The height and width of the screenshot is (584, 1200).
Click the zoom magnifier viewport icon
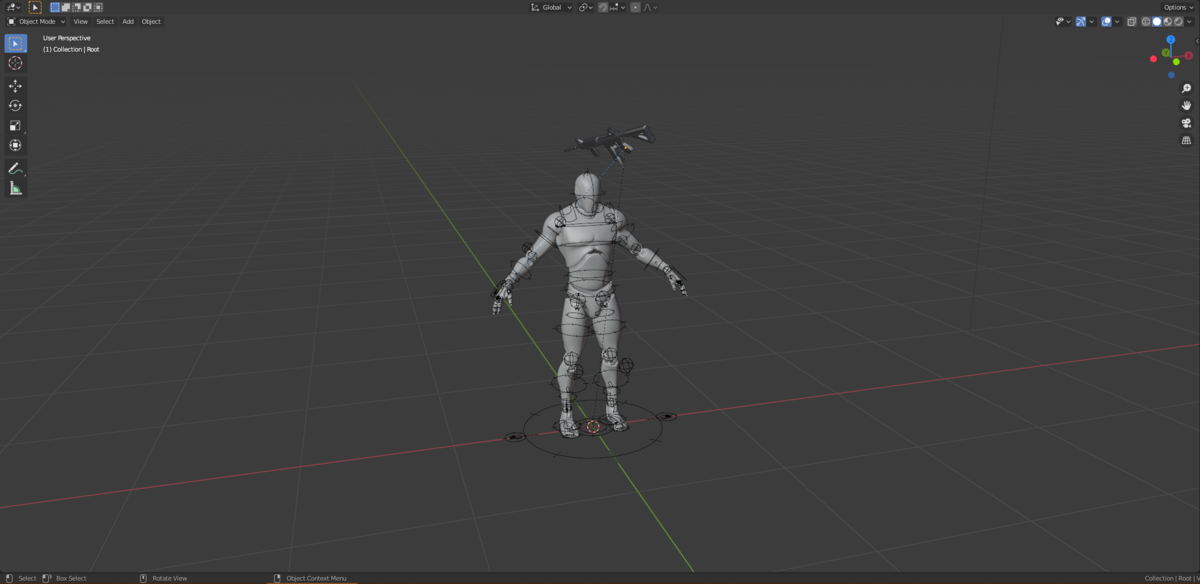tap(1187, 89)
